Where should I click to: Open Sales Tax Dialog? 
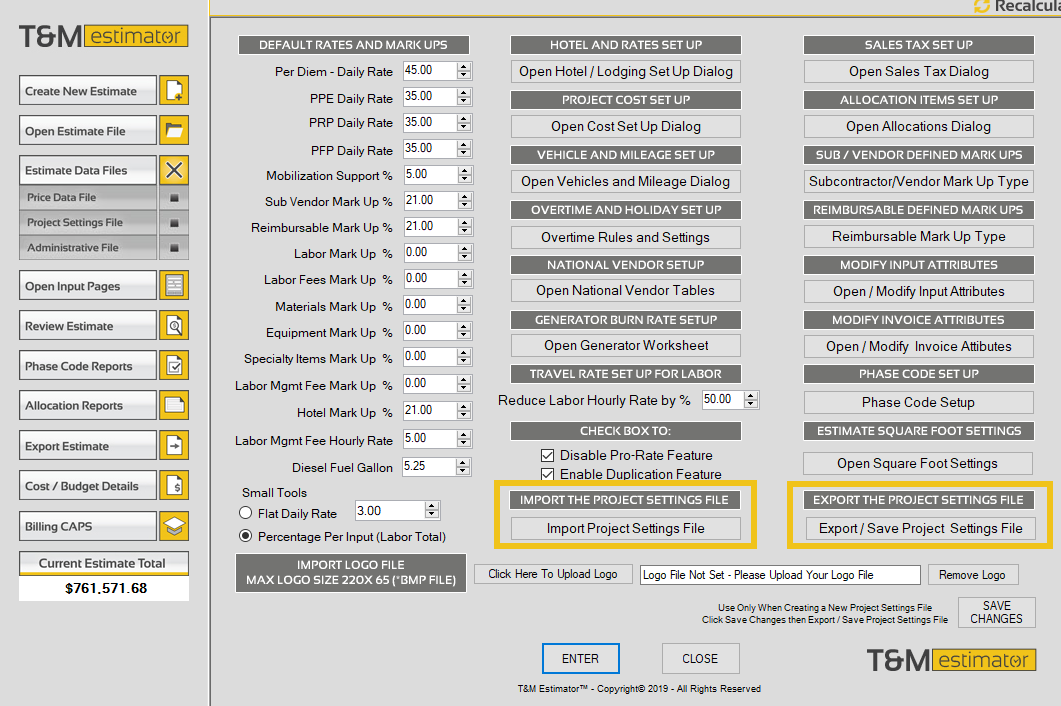coord(919,71)
